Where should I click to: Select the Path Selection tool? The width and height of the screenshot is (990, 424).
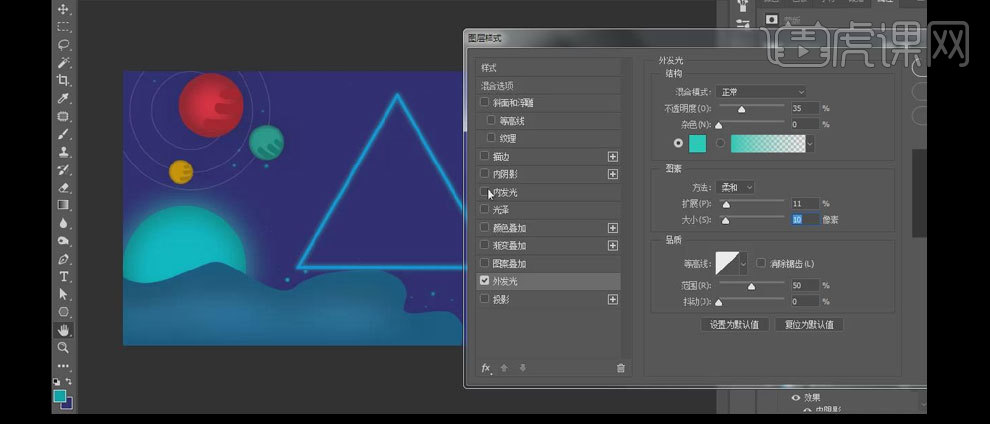point(64,294)
